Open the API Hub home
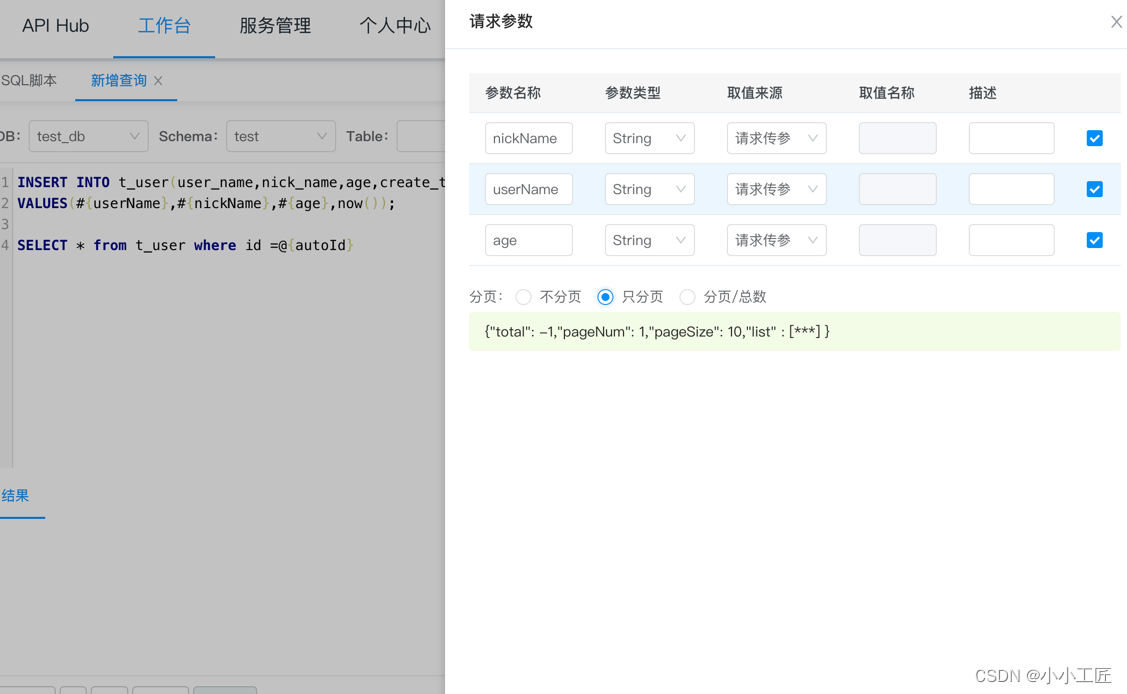The height and width of the screenshot is (694, 1127). 56,26
